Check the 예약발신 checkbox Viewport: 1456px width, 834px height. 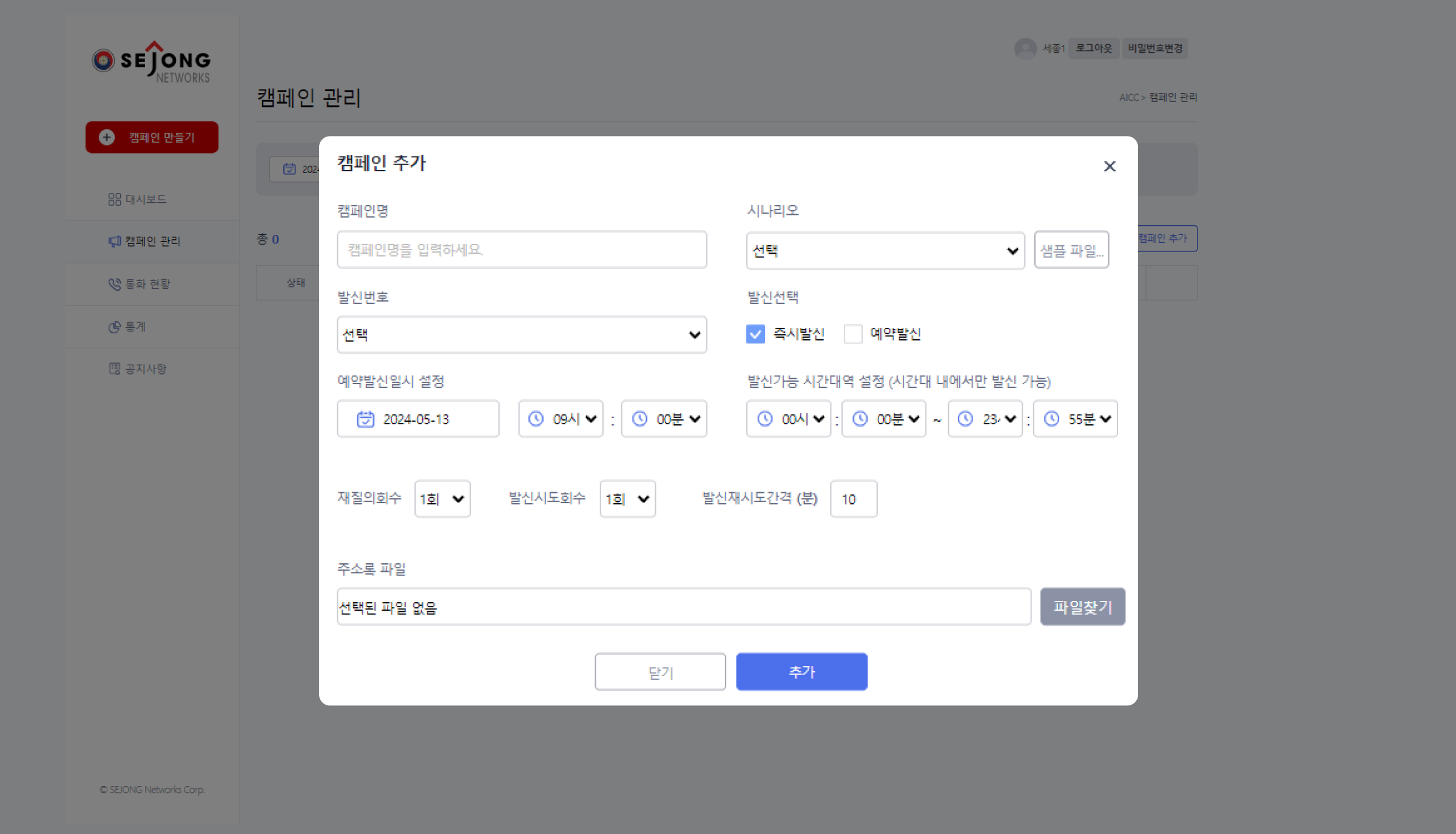[x=853, y=334]
